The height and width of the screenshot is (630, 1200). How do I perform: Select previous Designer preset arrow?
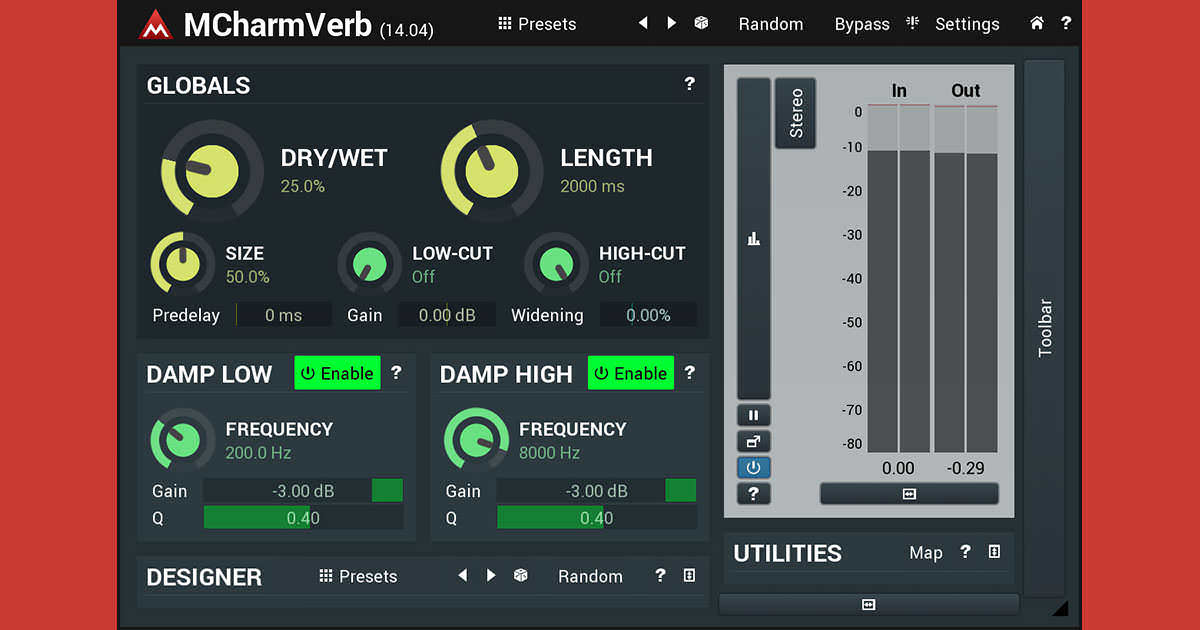click(462, 575)
